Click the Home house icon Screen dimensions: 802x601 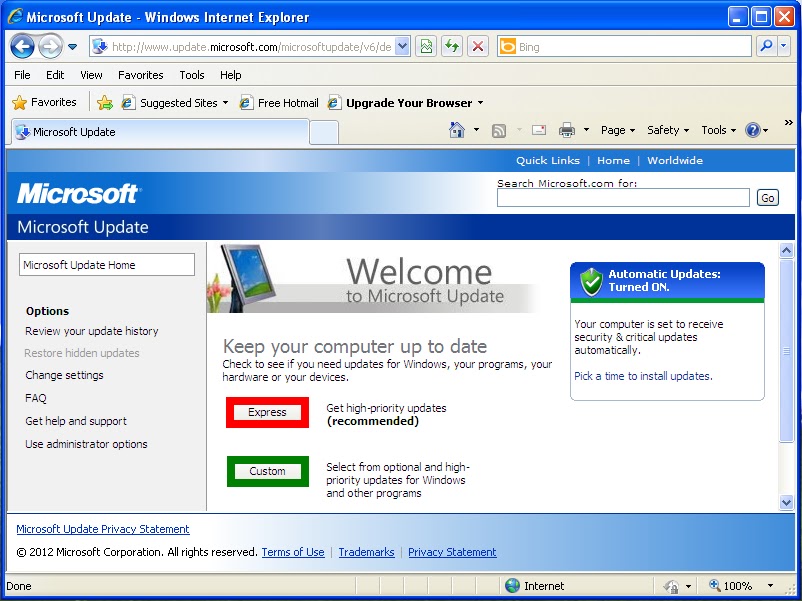coord(456,130)
